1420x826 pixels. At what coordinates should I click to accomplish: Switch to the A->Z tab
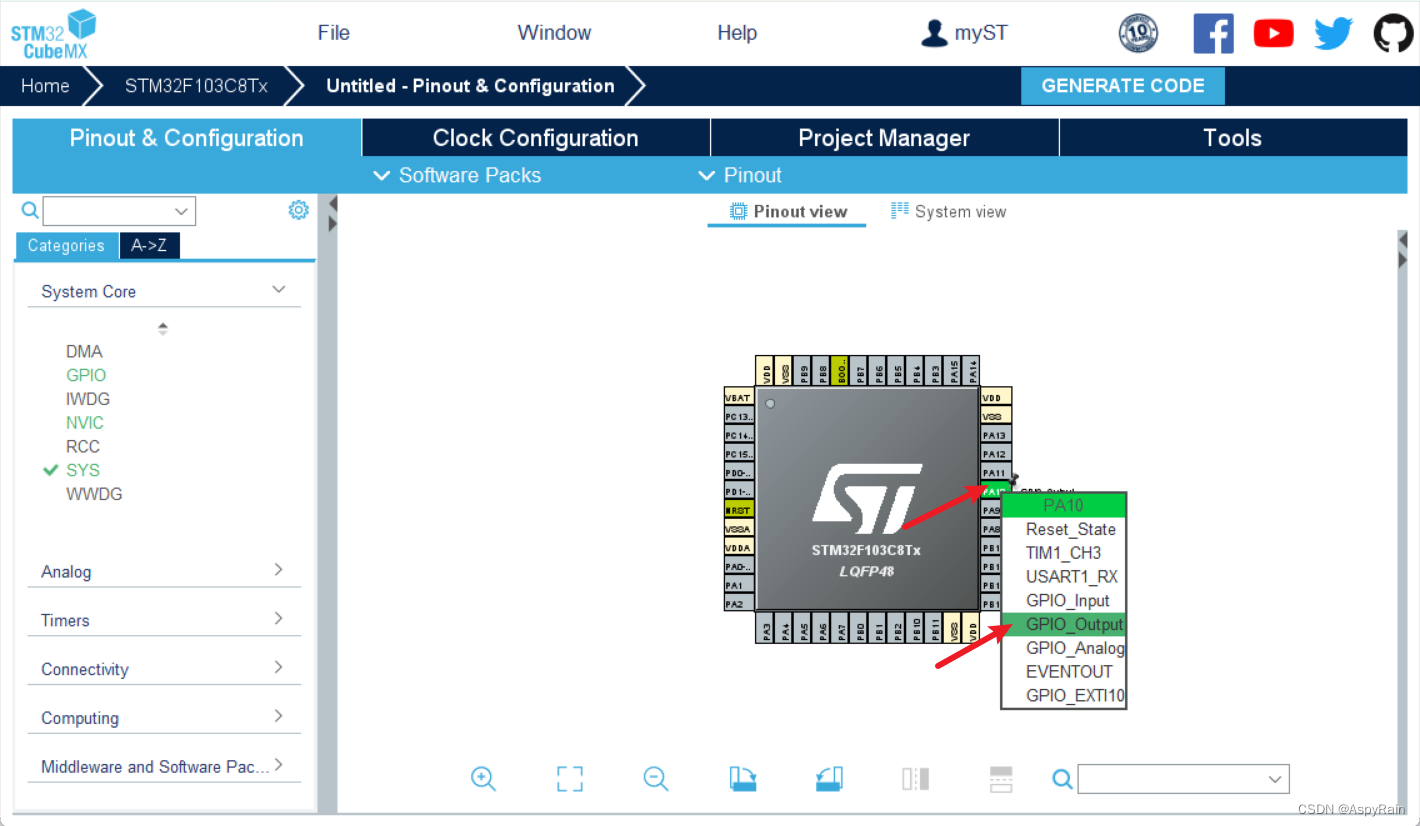click(x=149, y=245)
